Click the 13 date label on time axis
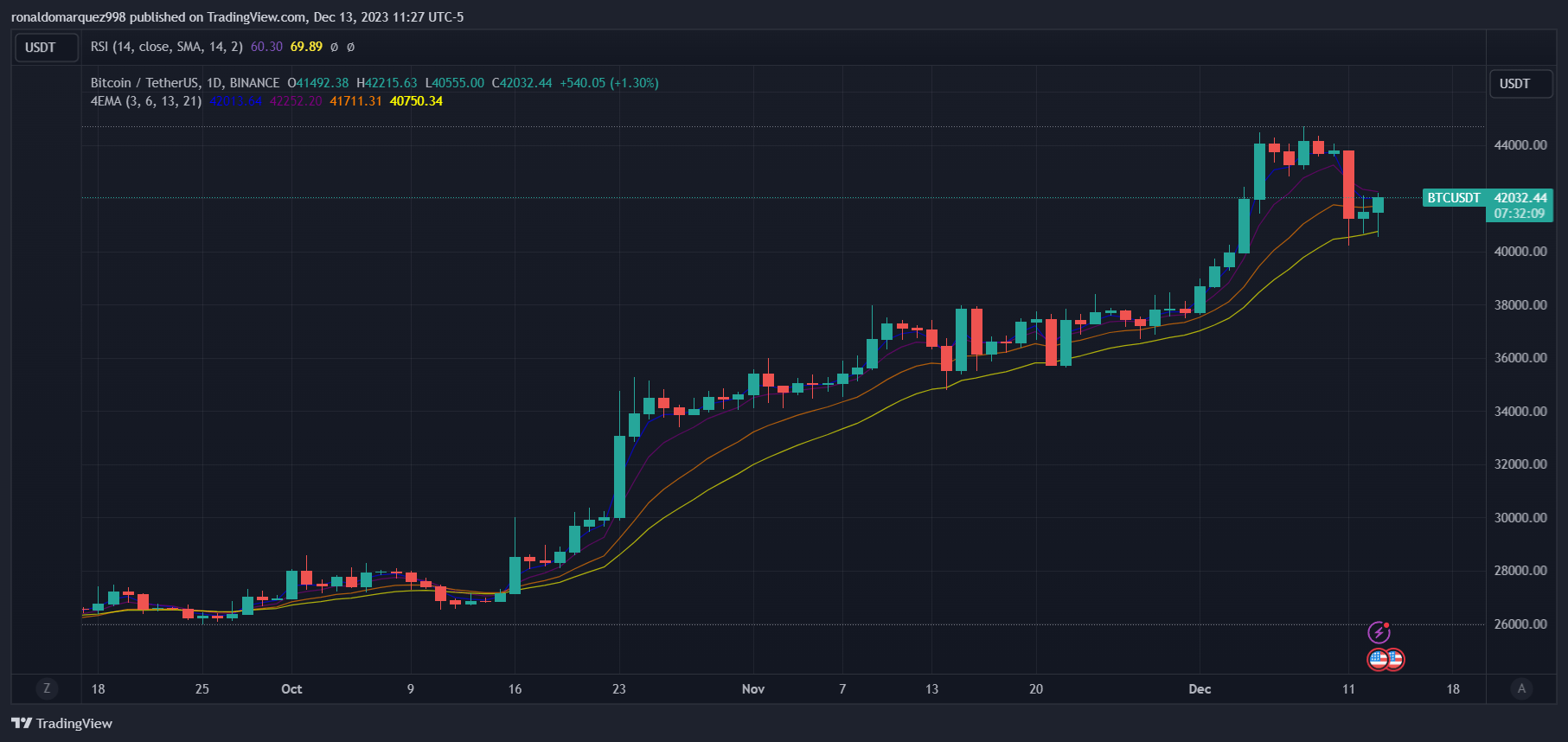Viewport: 1568px width, 742px height. (x=931, y=689)
